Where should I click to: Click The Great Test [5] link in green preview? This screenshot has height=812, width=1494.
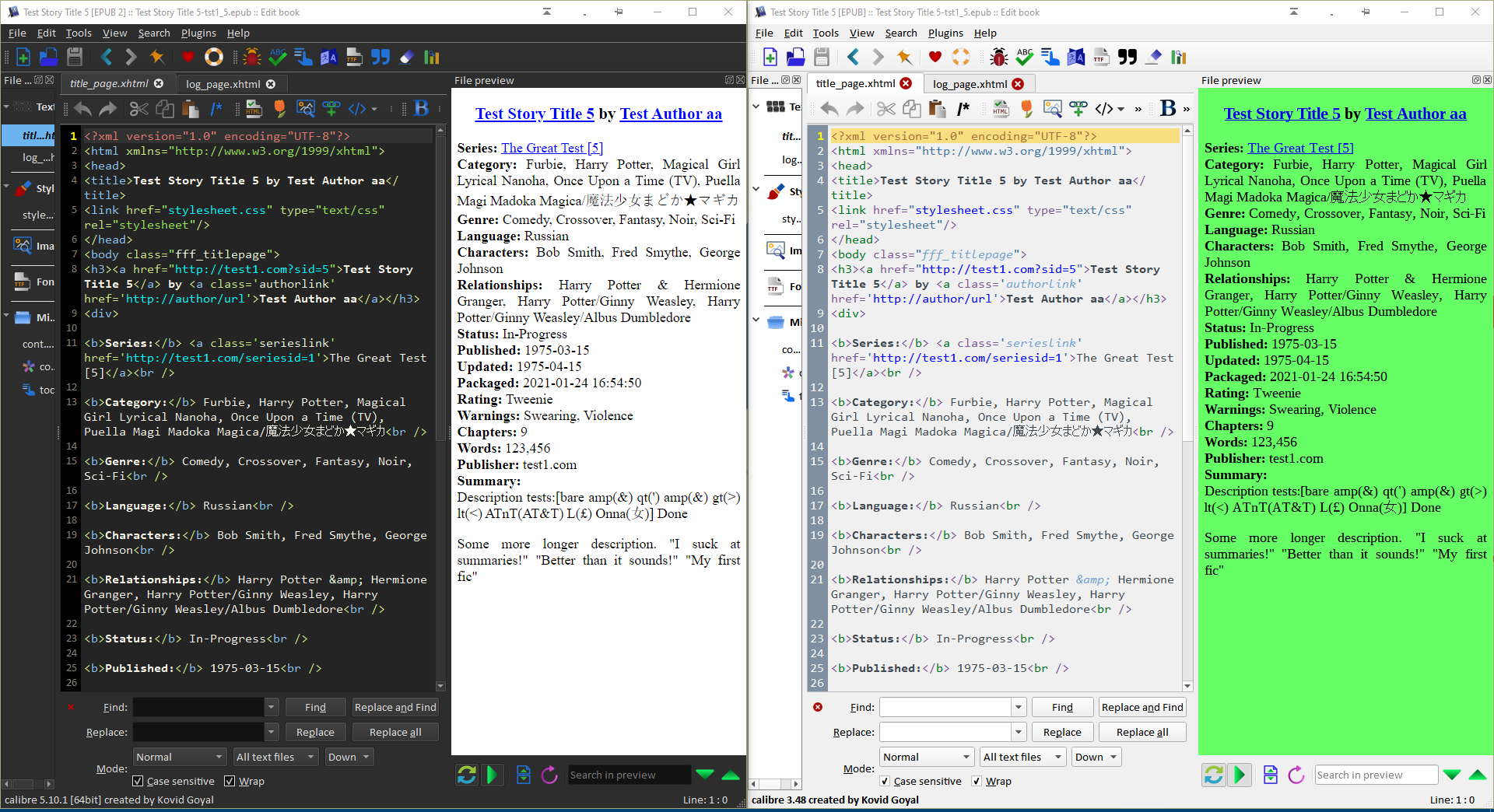point(1300,148)
